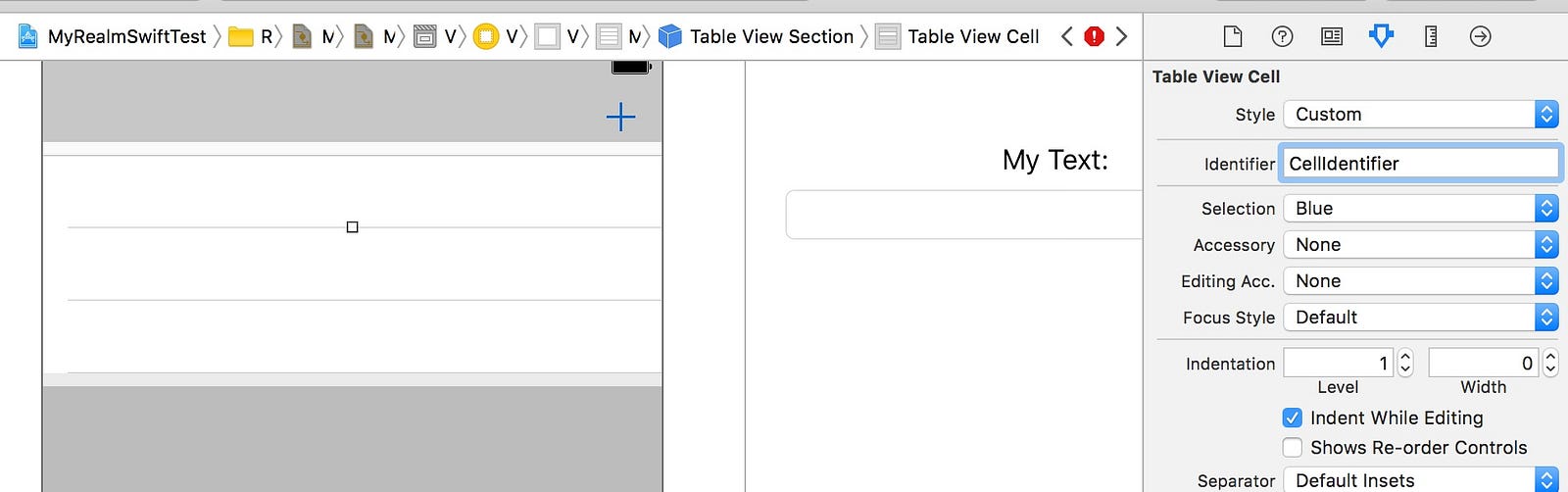Tap the blue plus add button

(620, 118)
